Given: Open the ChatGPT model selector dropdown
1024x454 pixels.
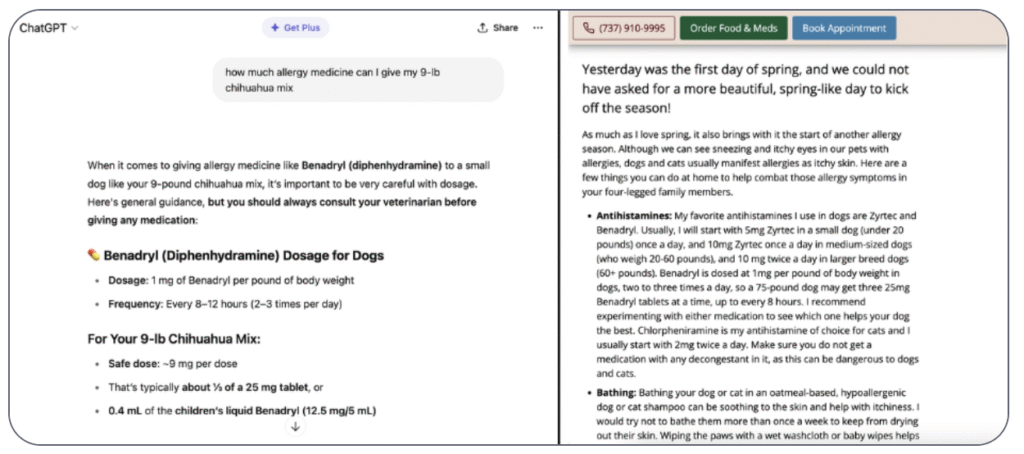Looking at the screenshot, I should pyautogui.click(x=49, y=28).
